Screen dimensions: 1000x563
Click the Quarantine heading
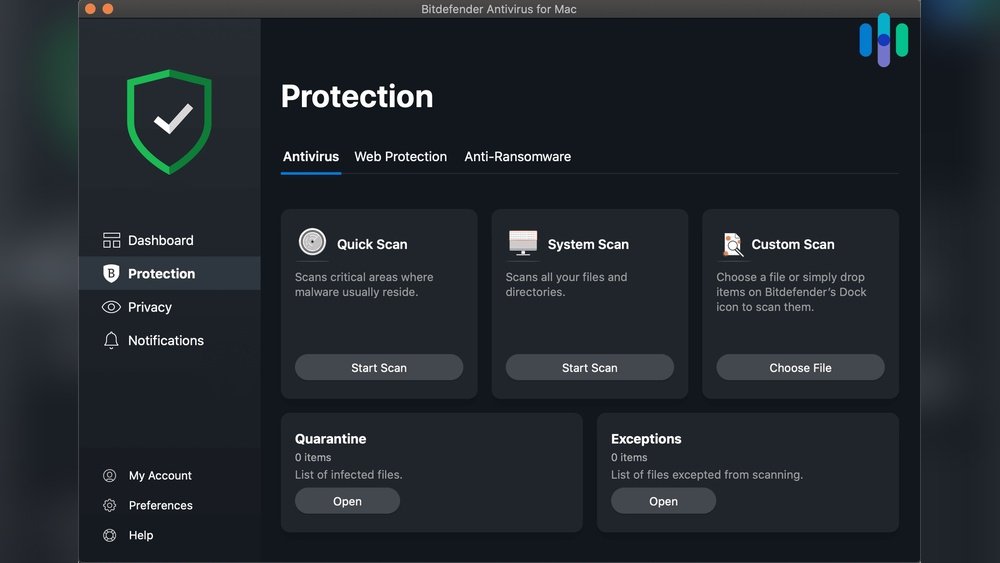point(330,439)
